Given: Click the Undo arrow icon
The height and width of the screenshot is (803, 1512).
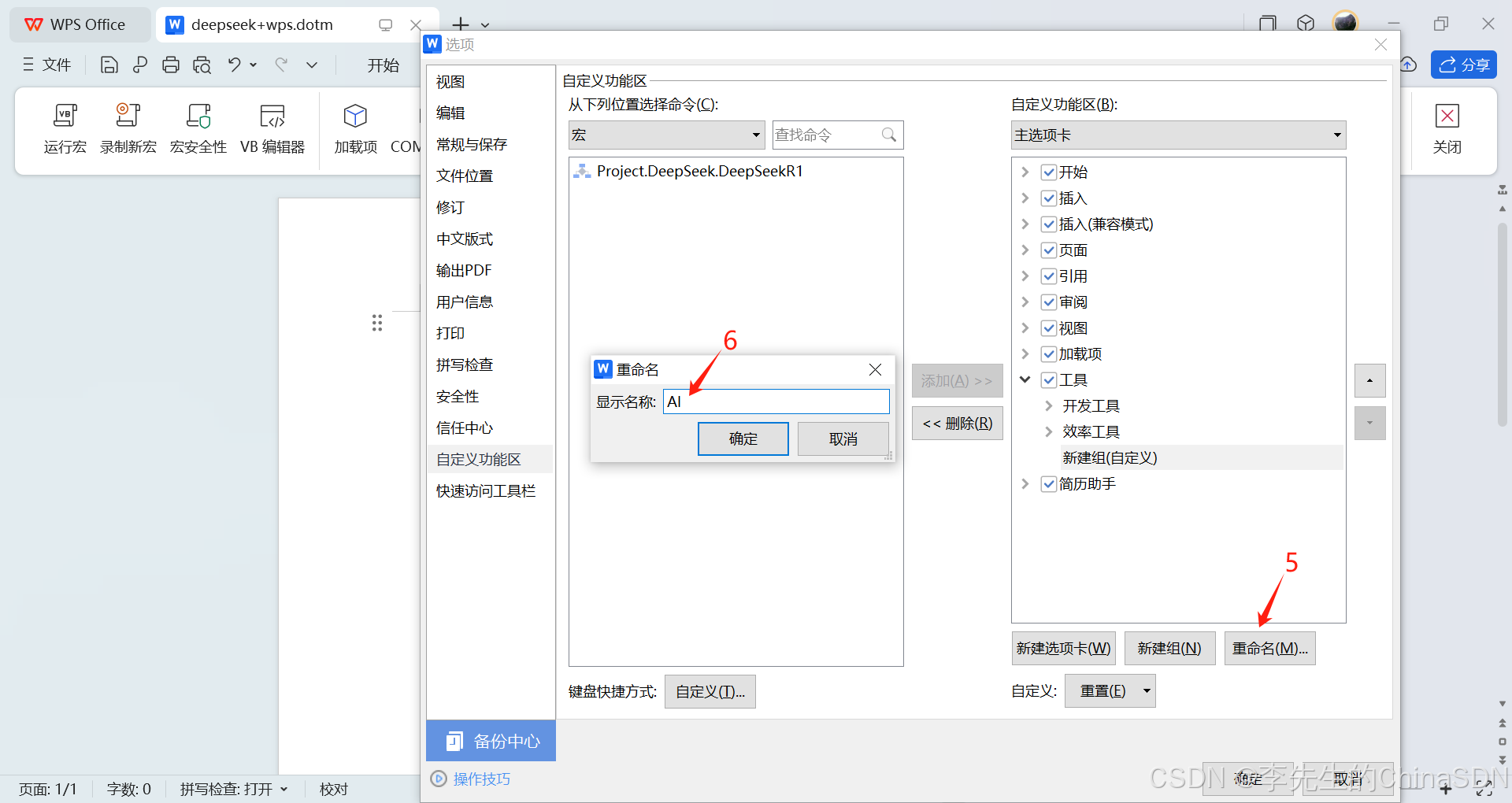Looking at the screenshot, I should (x=234, y=65).
